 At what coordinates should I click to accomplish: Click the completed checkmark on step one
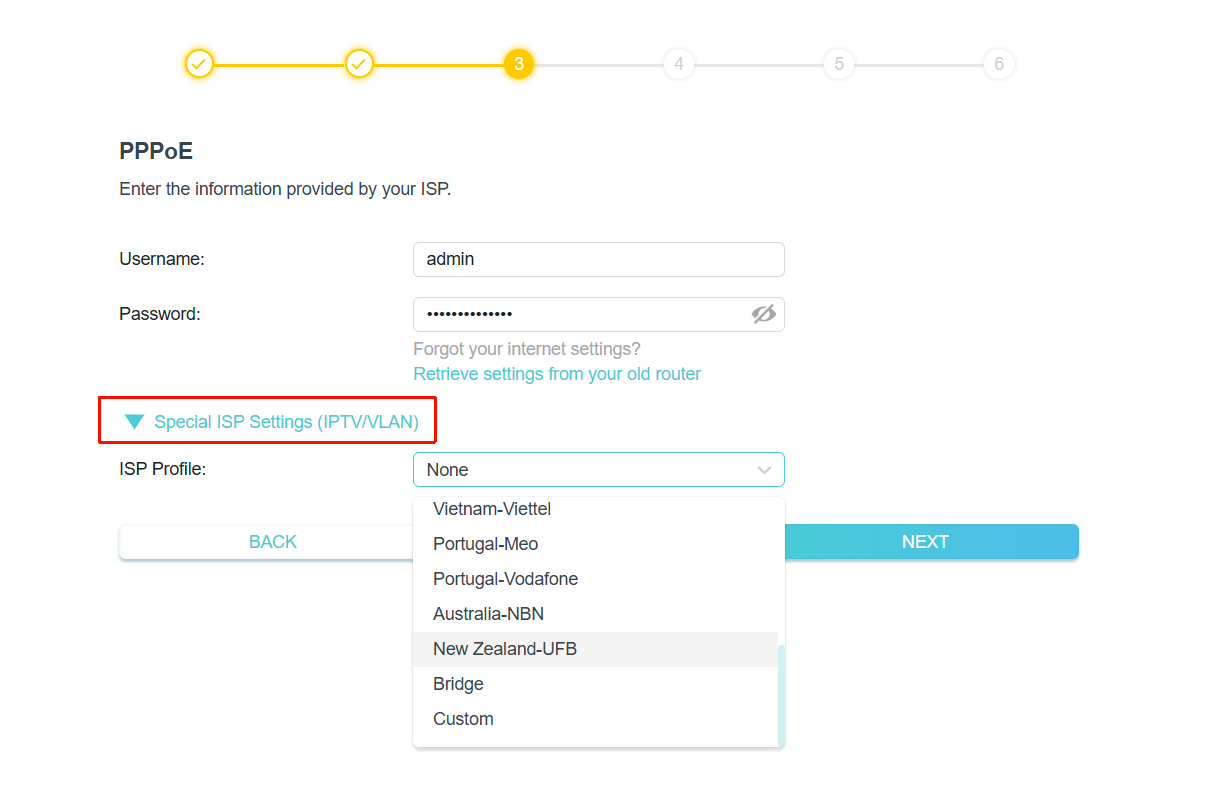click(x=199, y=63)
